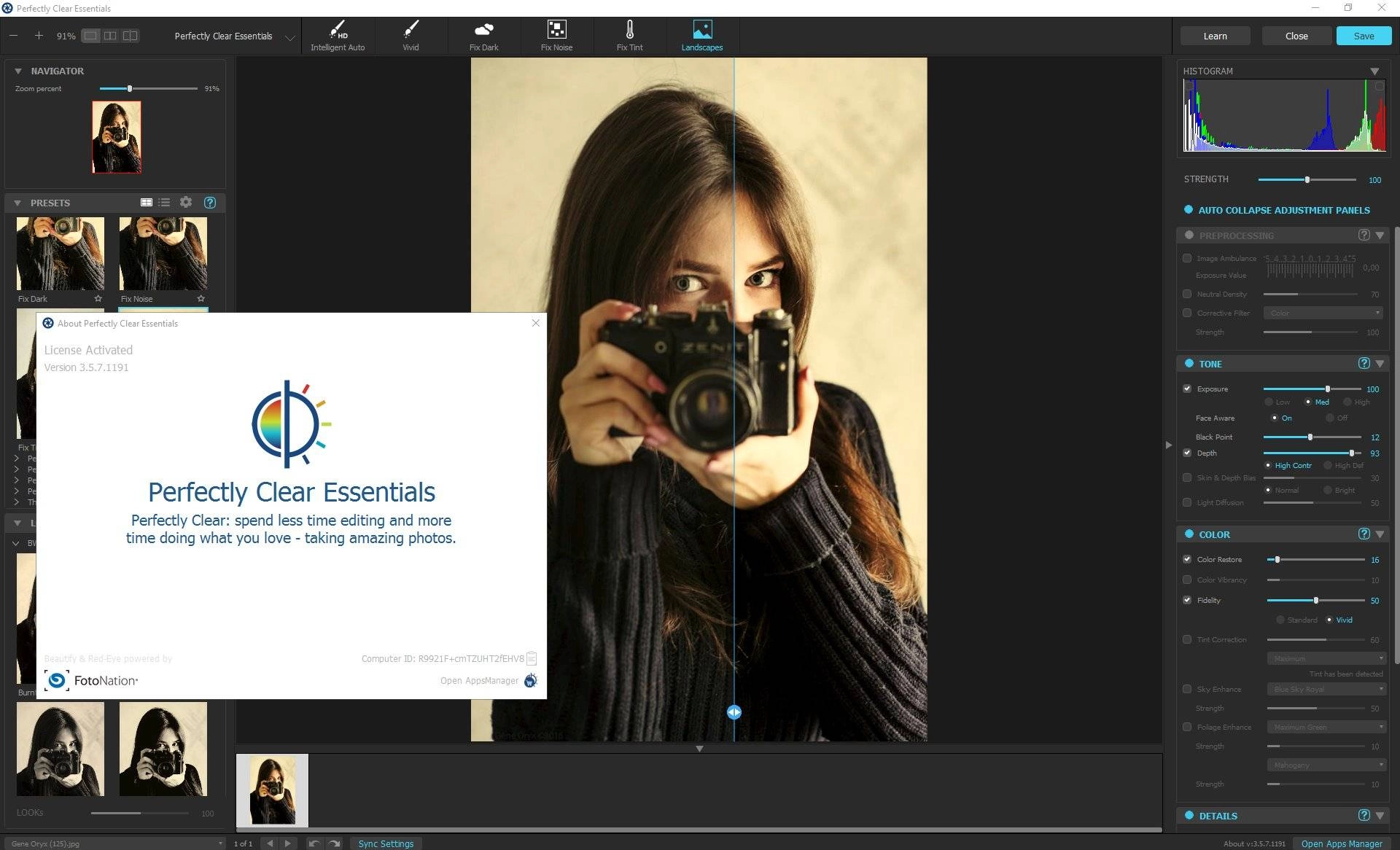The image size is (1400, 850).
Task: Set Face Aware to Off
Action: [x=1330, y=418]
